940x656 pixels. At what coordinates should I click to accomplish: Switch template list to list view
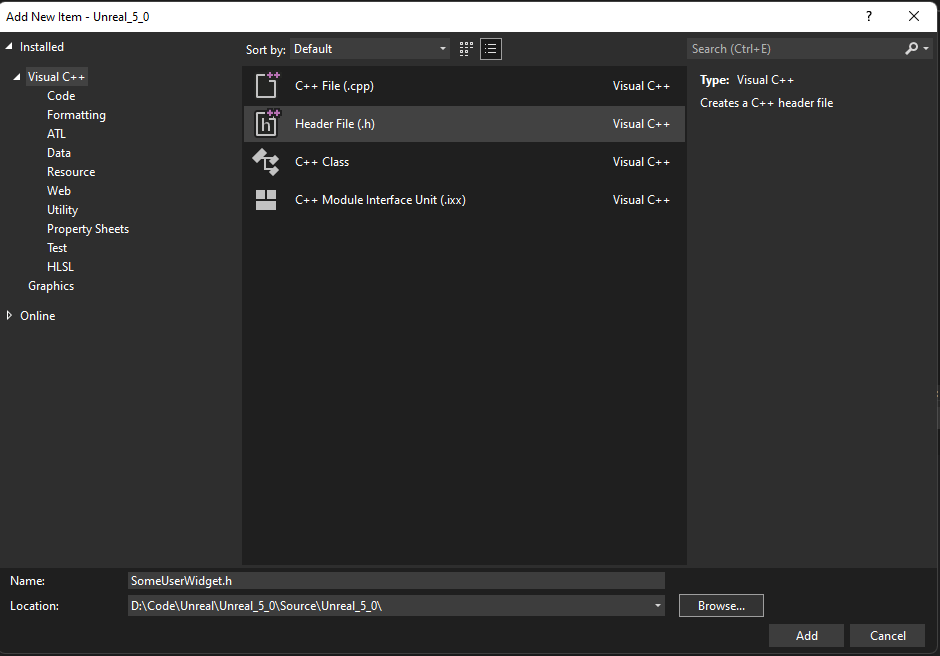[490, 48]
